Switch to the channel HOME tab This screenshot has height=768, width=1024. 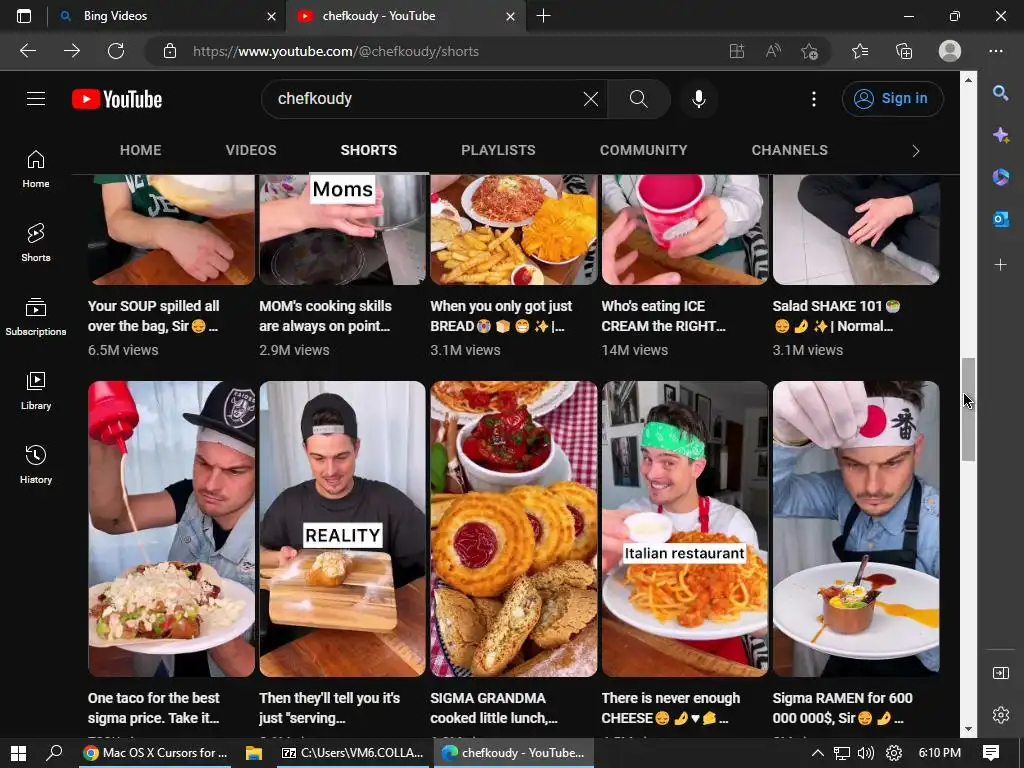click(x=140, y=150)
